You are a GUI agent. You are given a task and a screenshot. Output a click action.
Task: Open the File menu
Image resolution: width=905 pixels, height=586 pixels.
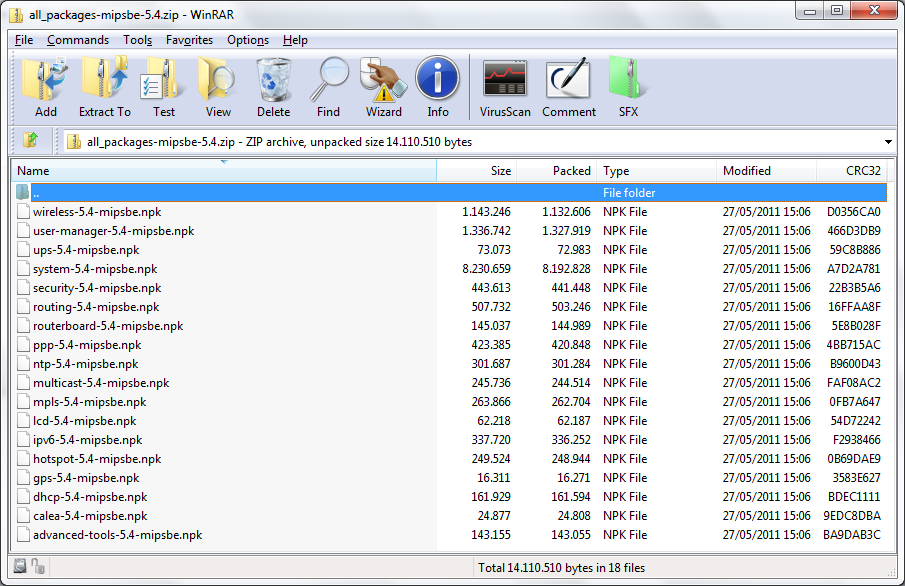[x=24, y=40]
